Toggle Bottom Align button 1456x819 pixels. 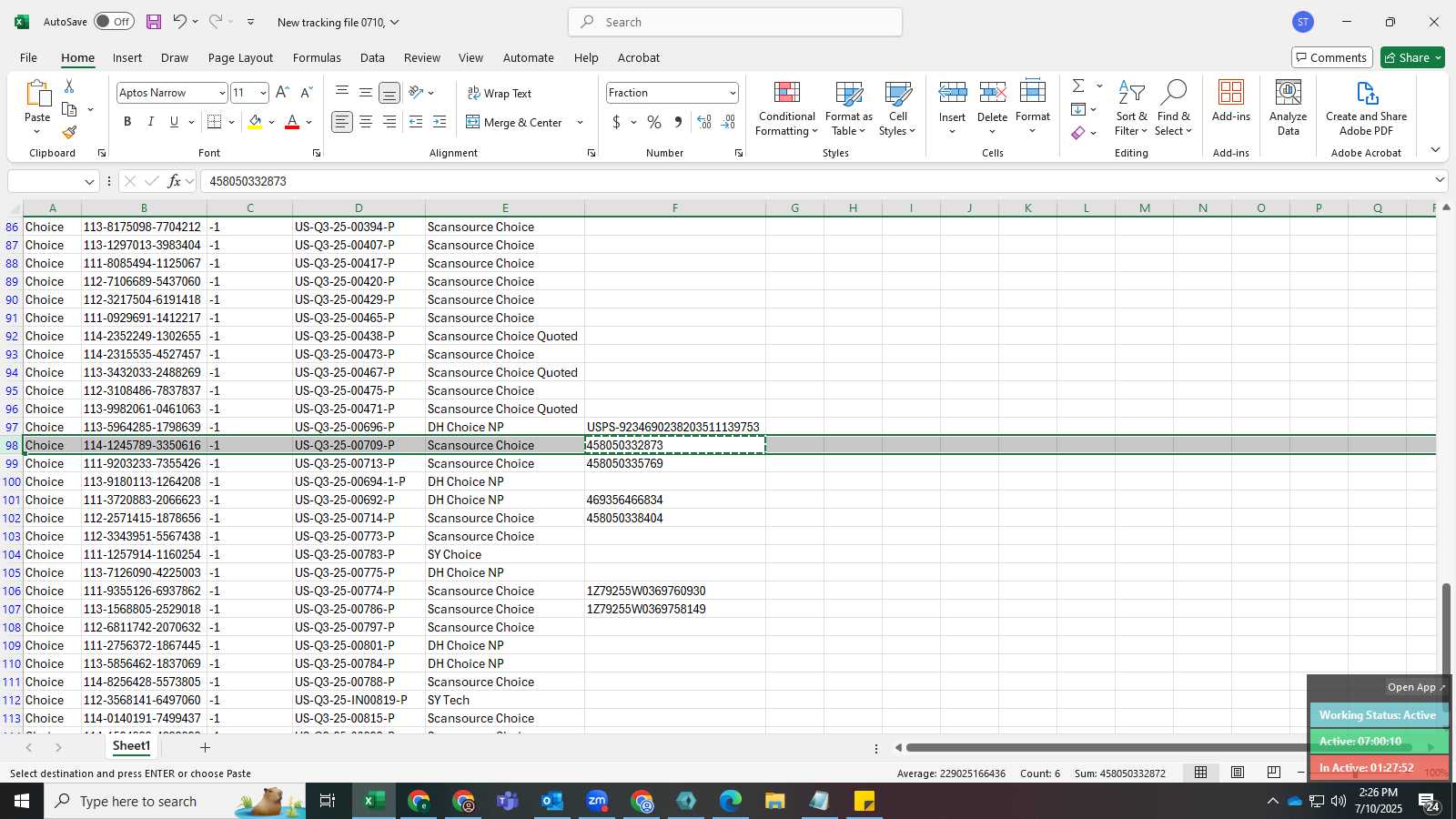tap(389, 93)
